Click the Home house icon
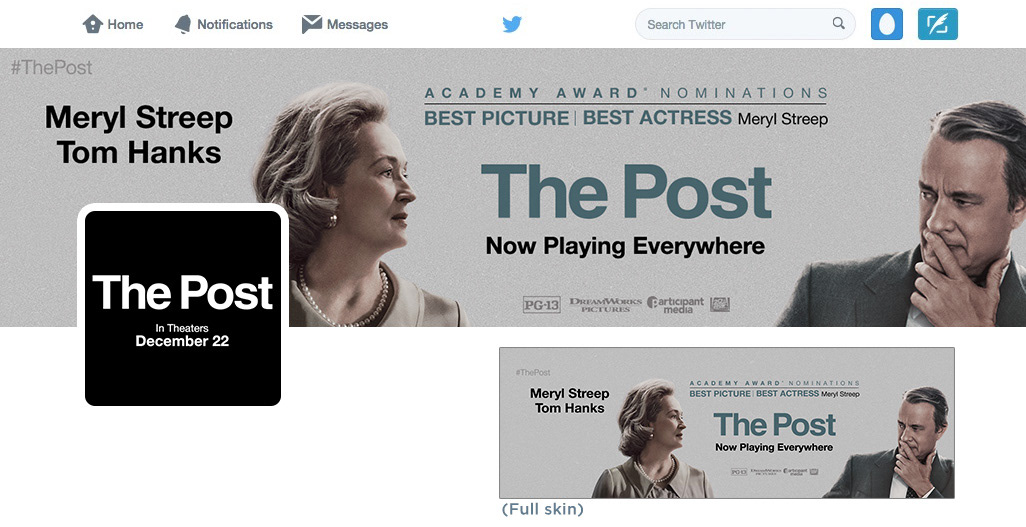1026x527 pixels. (x=92, y=24)
